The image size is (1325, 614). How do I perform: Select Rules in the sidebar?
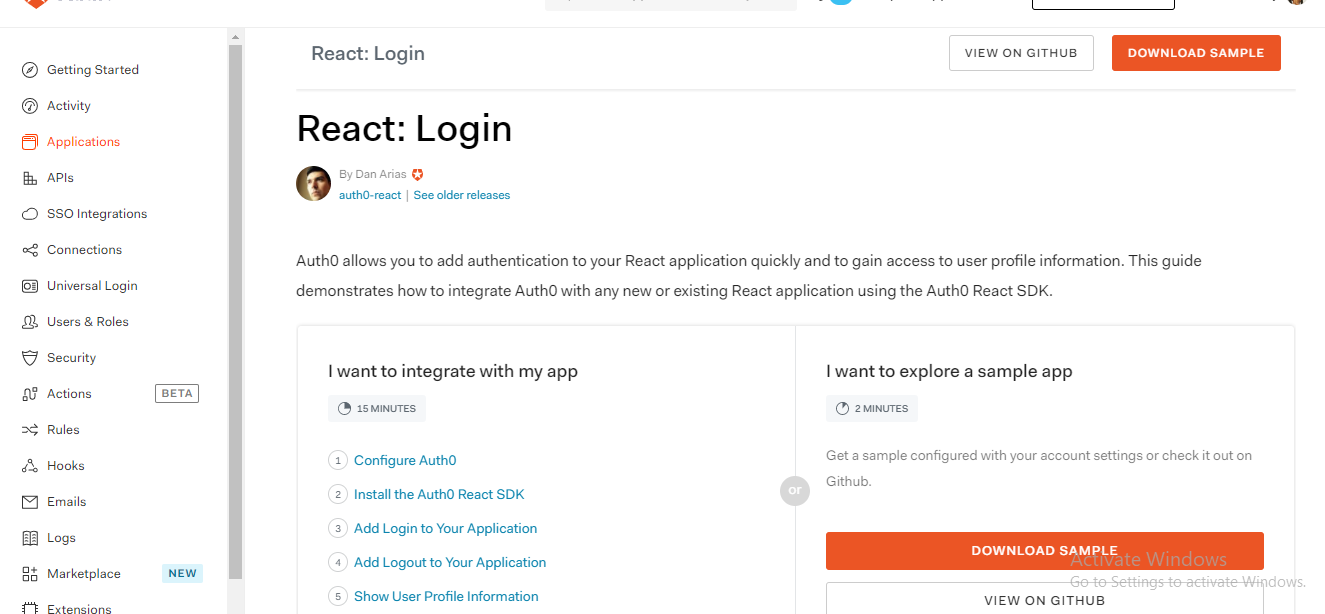[x=63, y=430]
